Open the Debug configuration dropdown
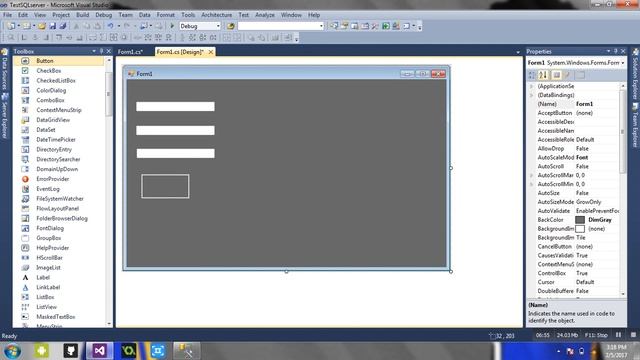This screenshot has height=360, width=640. tap(218, 26)
